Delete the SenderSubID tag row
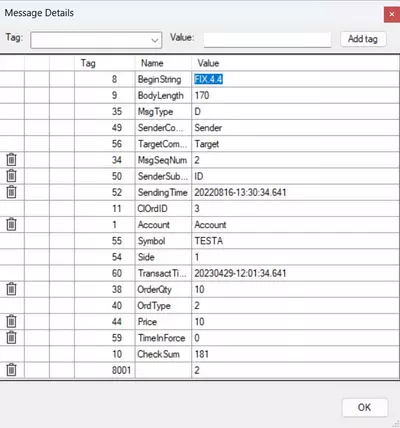Image resolution: width=400 pixels, height=428 pixels. 11,176
